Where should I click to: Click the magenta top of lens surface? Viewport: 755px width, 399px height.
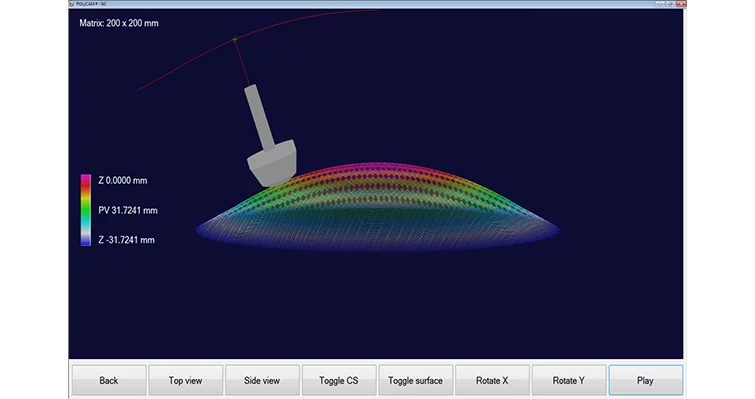pos(377,167)
